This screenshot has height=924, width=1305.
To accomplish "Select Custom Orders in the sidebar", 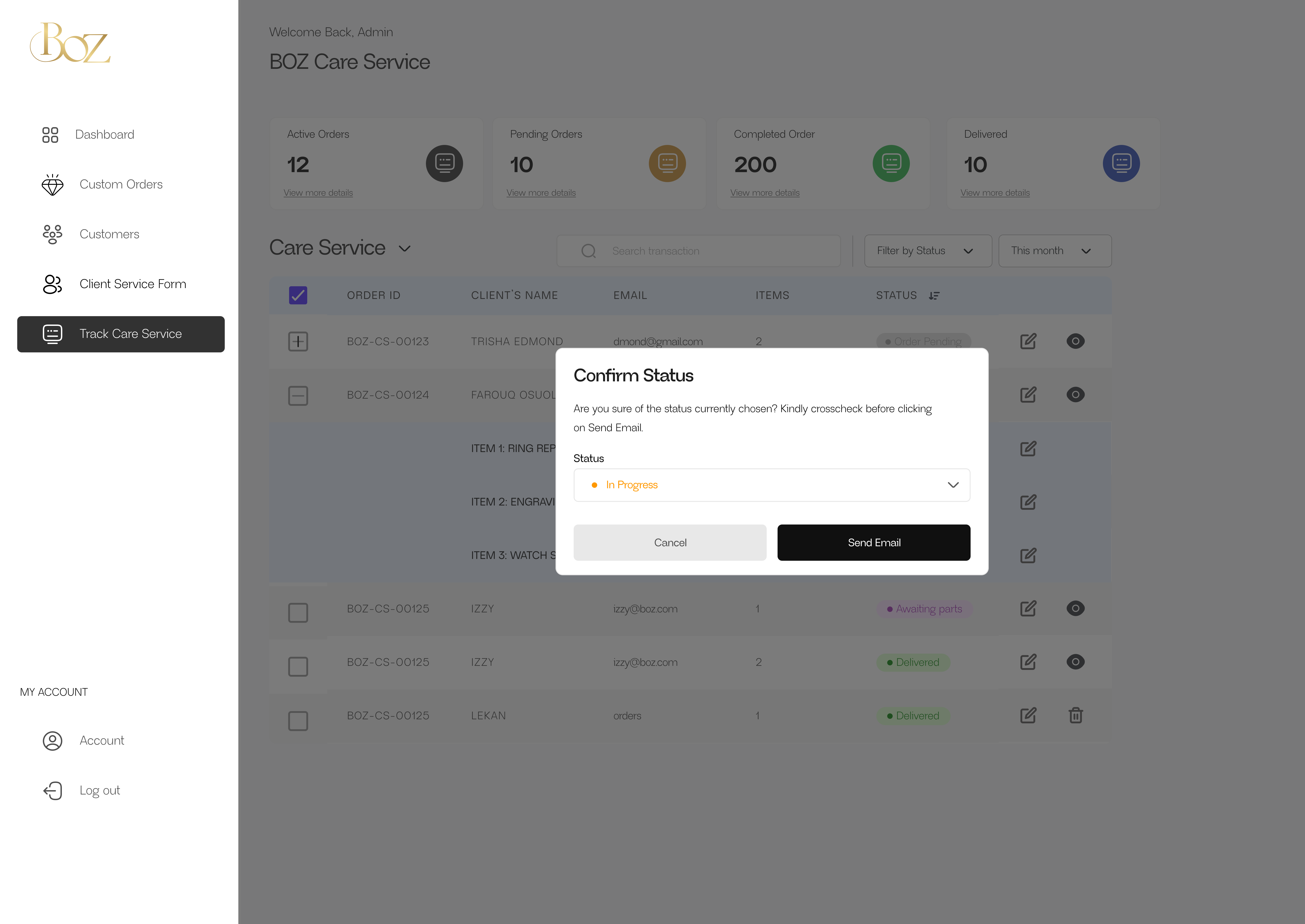I will coord(121,184).
